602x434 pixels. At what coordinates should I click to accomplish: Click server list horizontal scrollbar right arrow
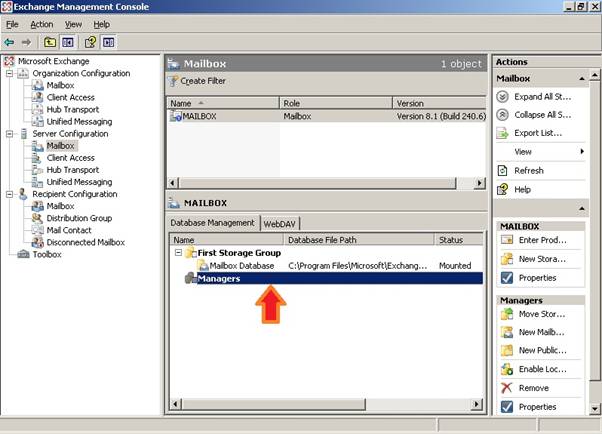pyautogui.click(x=479, y=183)
